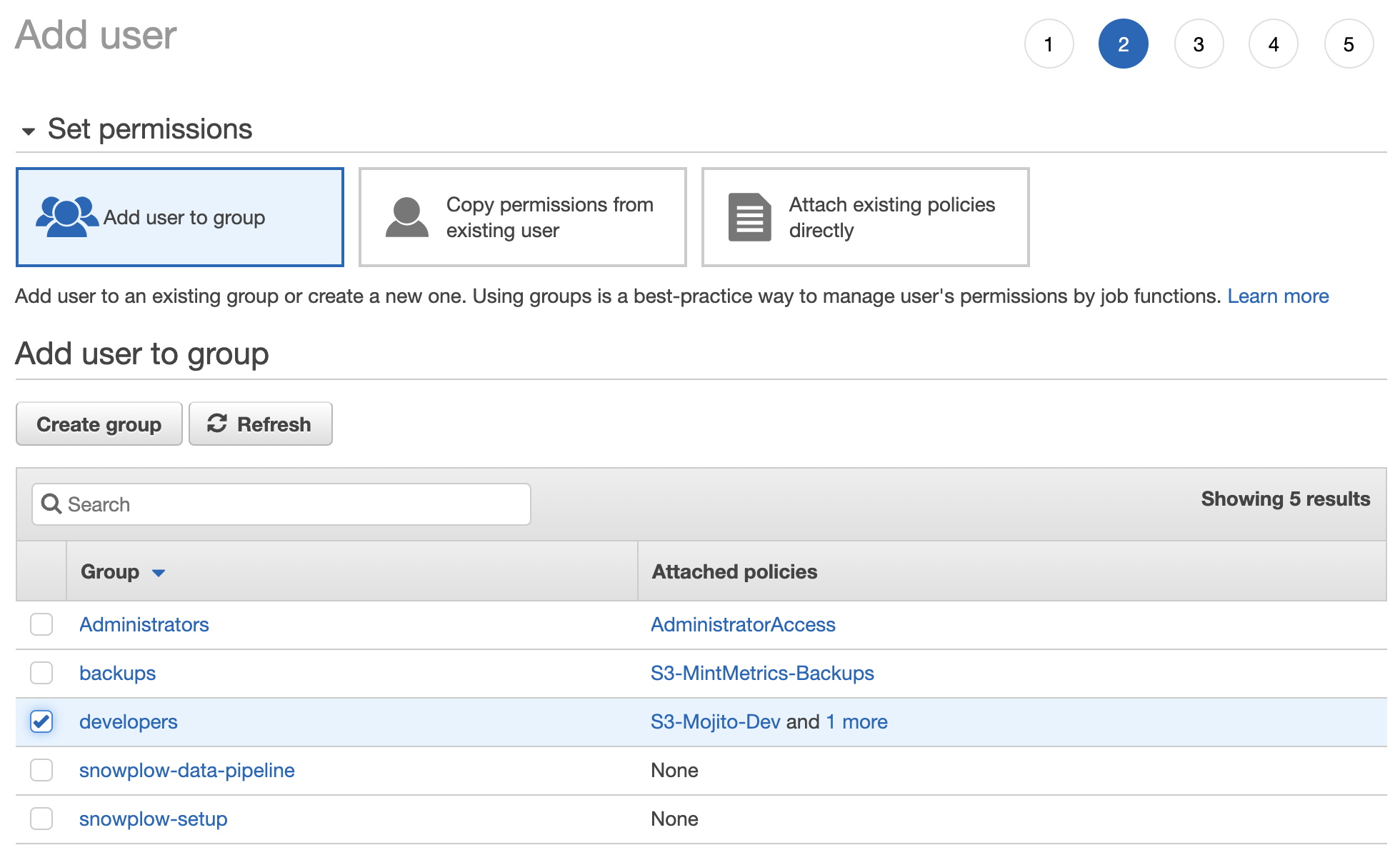
Task: Click the group of users icon
Action: (x=66, y=216)
